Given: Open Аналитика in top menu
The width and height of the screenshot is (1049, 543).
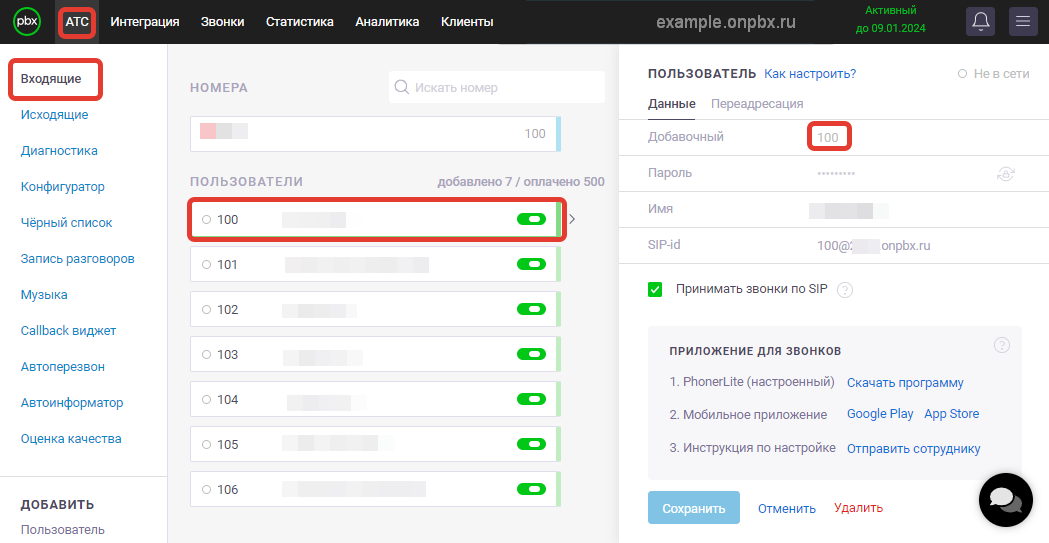Looking at the screenshot, I should [x=387, y=22].
